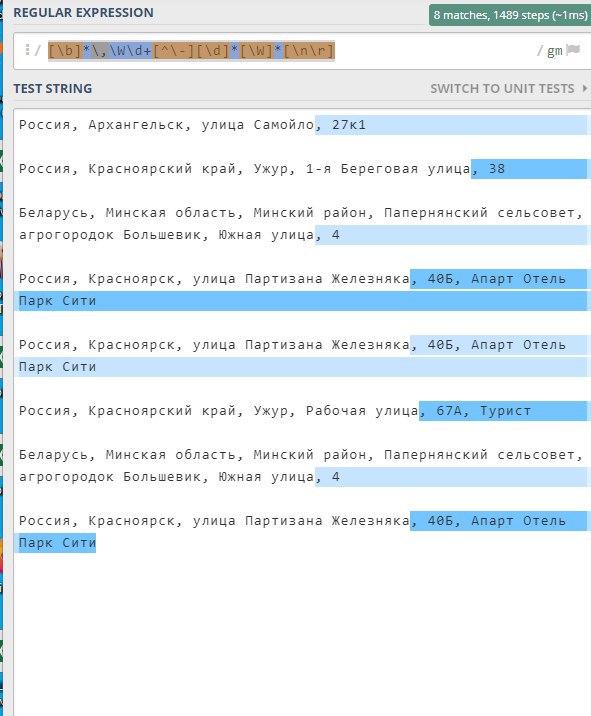
Task: Click the text '1-я Береговая улица'
Action: (x=388, y=169)
